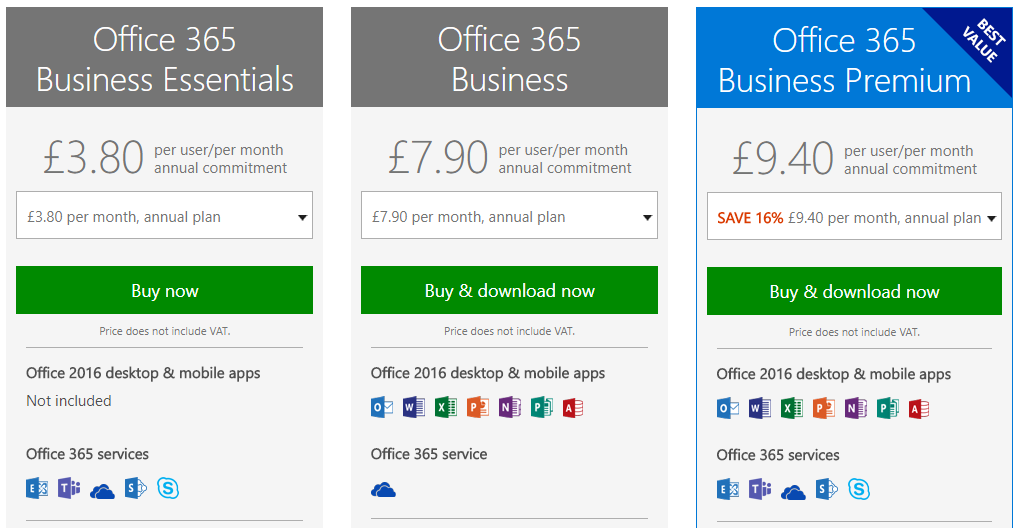Open the SAVE 16% £9.40 plan dropdown
The height and width of the screenshot is (528, 1023).
pyautogui.click(x=854, y=217)
